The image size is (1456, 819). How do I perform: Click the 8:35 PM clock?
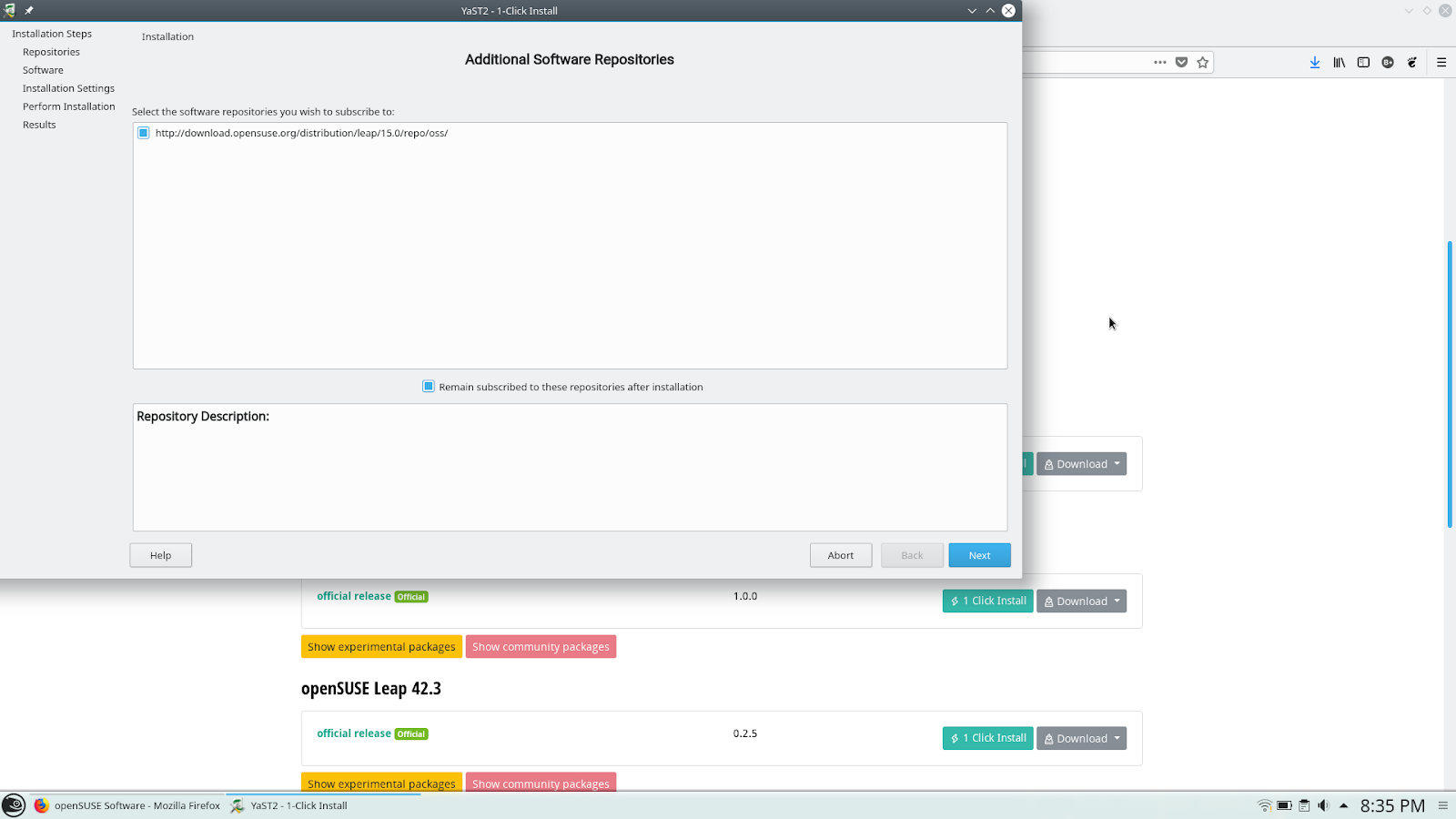1392,805
